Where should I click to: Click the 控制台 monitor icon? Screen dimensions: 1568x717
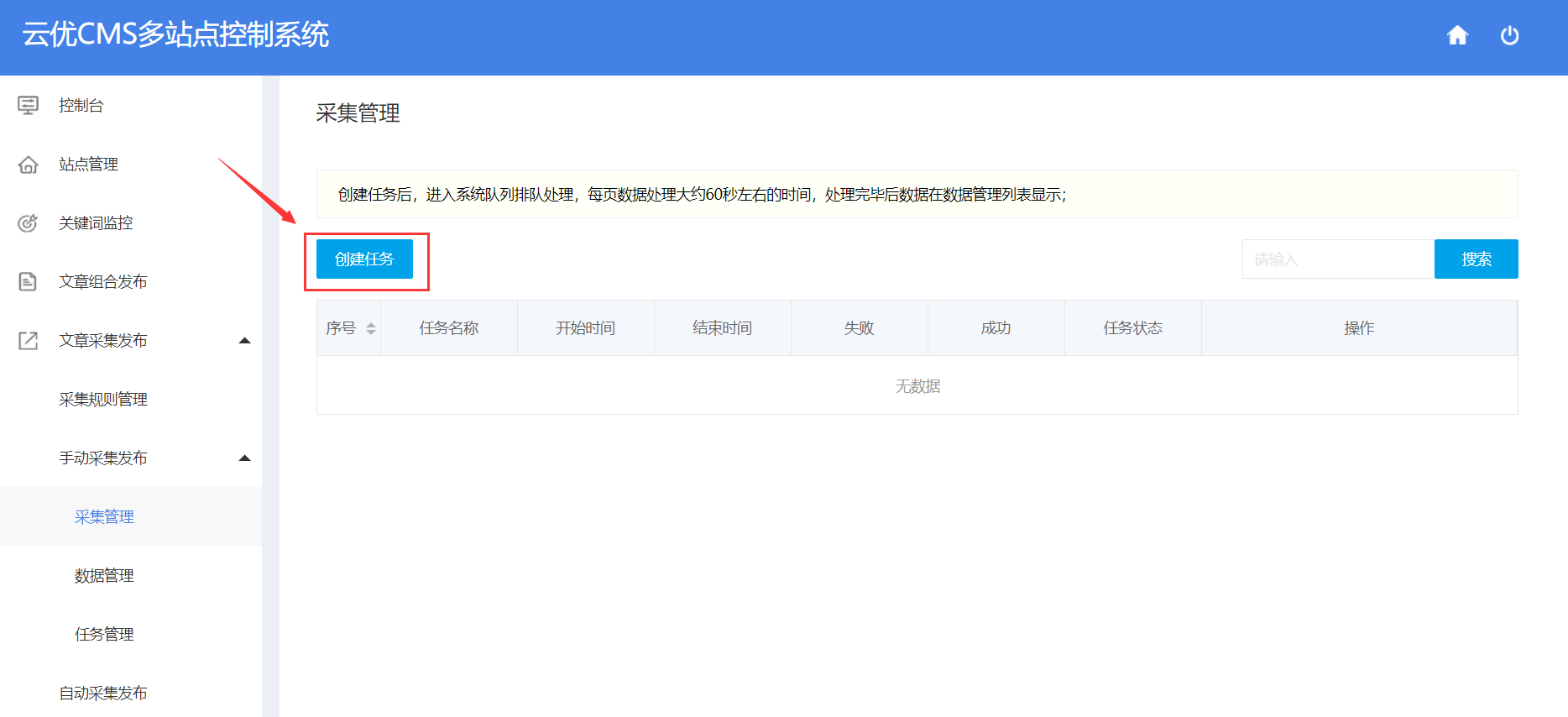(x=28, y=105)
